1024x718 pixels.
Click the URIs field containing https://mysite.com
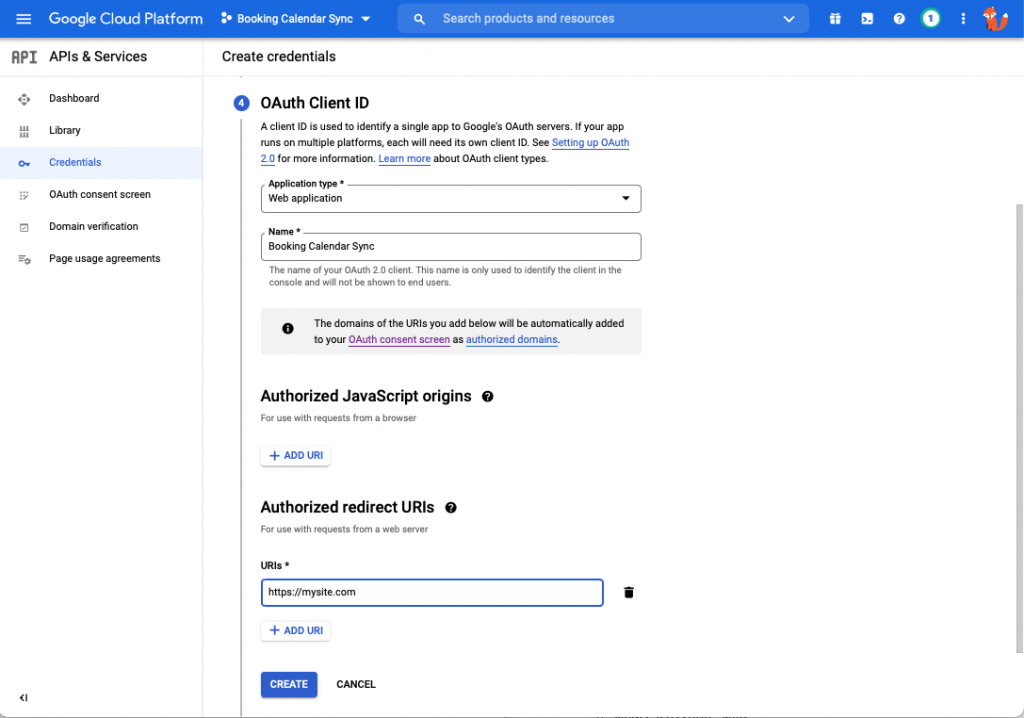click(x=432, y=592)
